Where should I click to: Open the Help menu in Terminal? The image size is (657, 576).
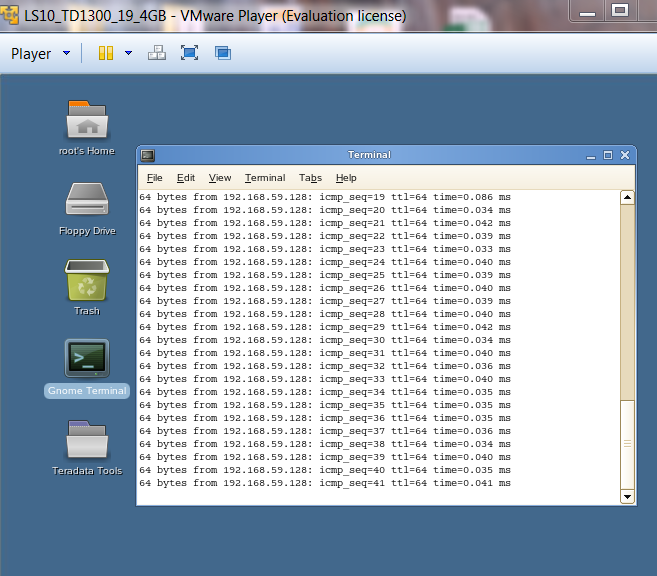point(346,178)
